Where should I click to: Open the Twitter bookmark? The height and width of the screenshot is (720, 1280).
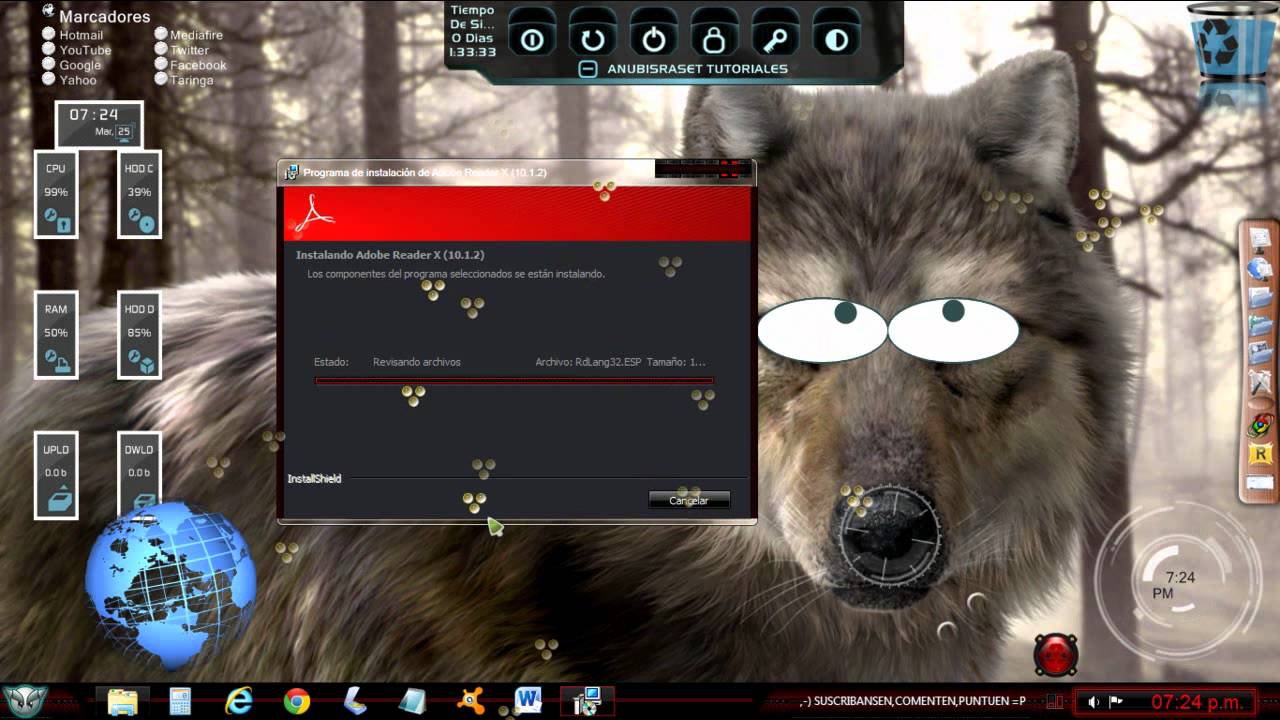point(182,50)
